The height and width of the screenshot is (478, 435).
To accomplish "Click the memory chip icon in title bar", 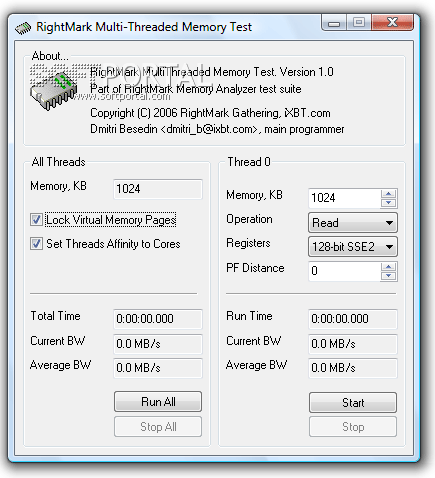I will click(23, 28).
